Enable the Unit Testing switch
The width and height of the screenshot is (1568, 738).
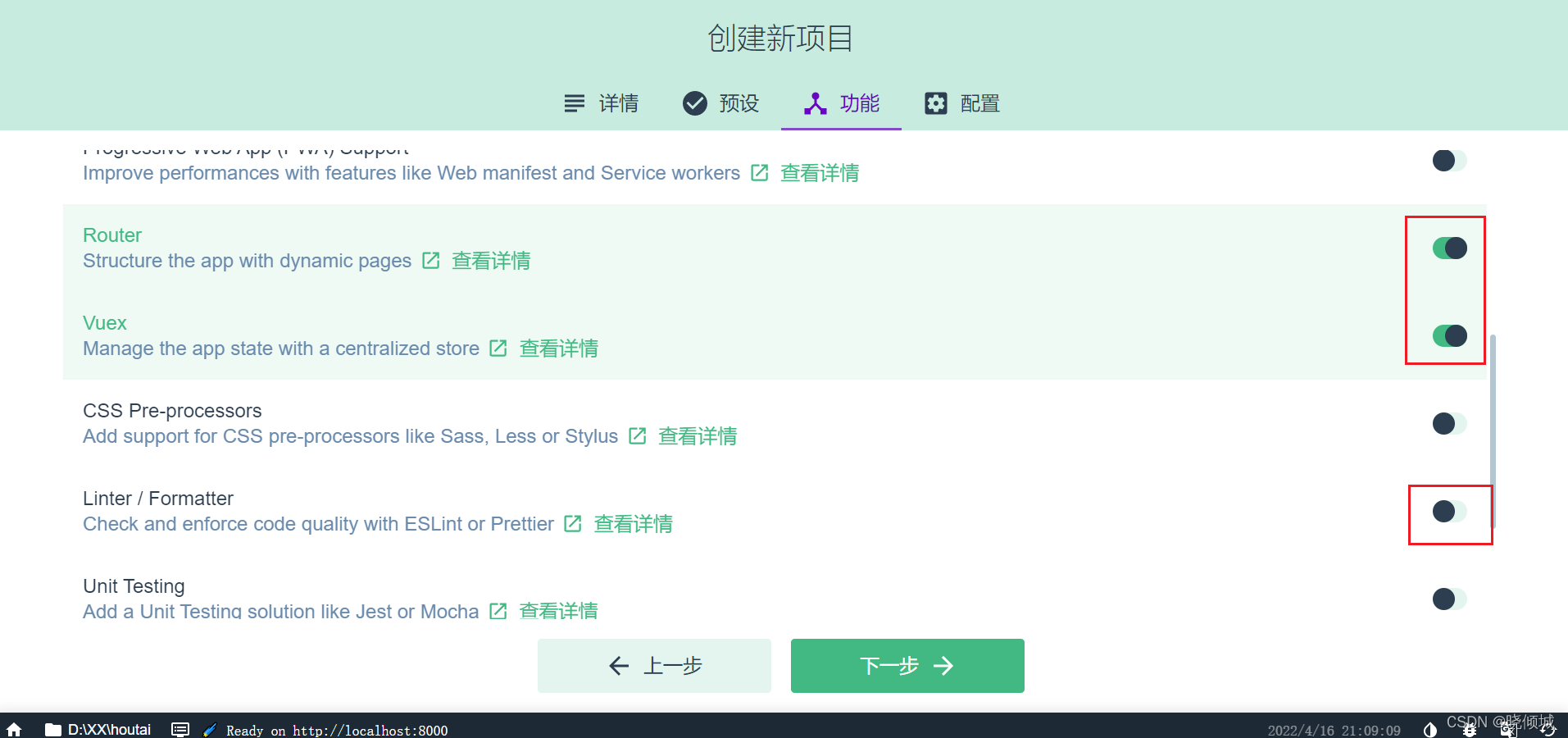click(x=1449, y=599)
